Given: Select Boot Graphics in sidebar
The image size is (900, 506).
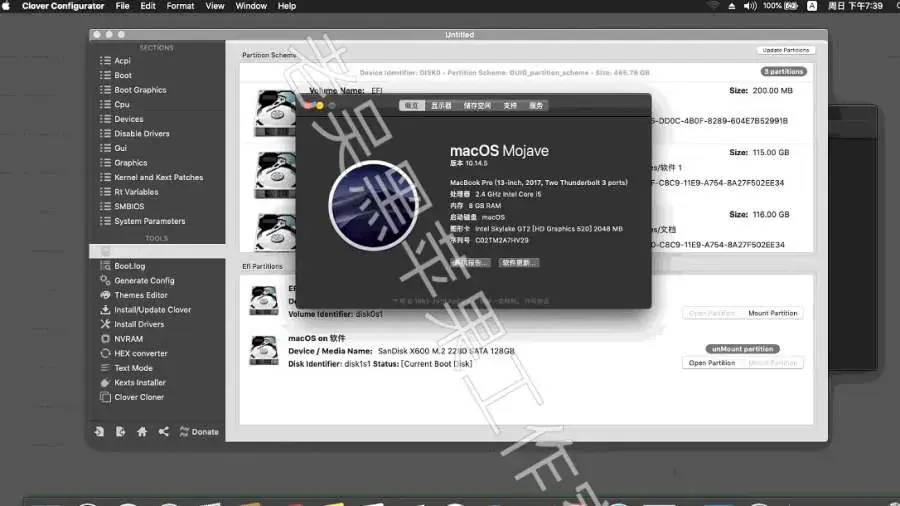Looking at the screenshot, I should tap(139, 90).
